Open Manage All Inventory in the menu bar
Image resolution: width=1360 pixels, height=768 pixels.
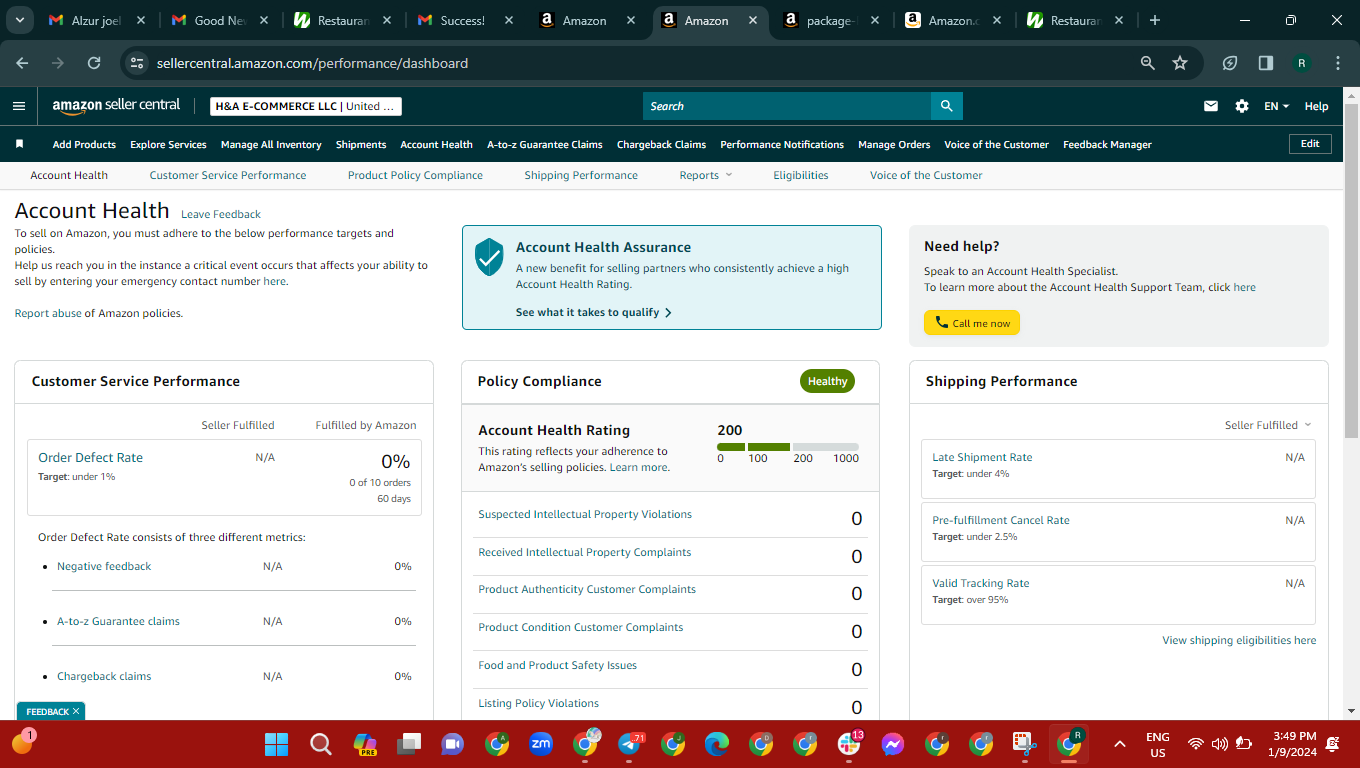click(x=271, y=144)
